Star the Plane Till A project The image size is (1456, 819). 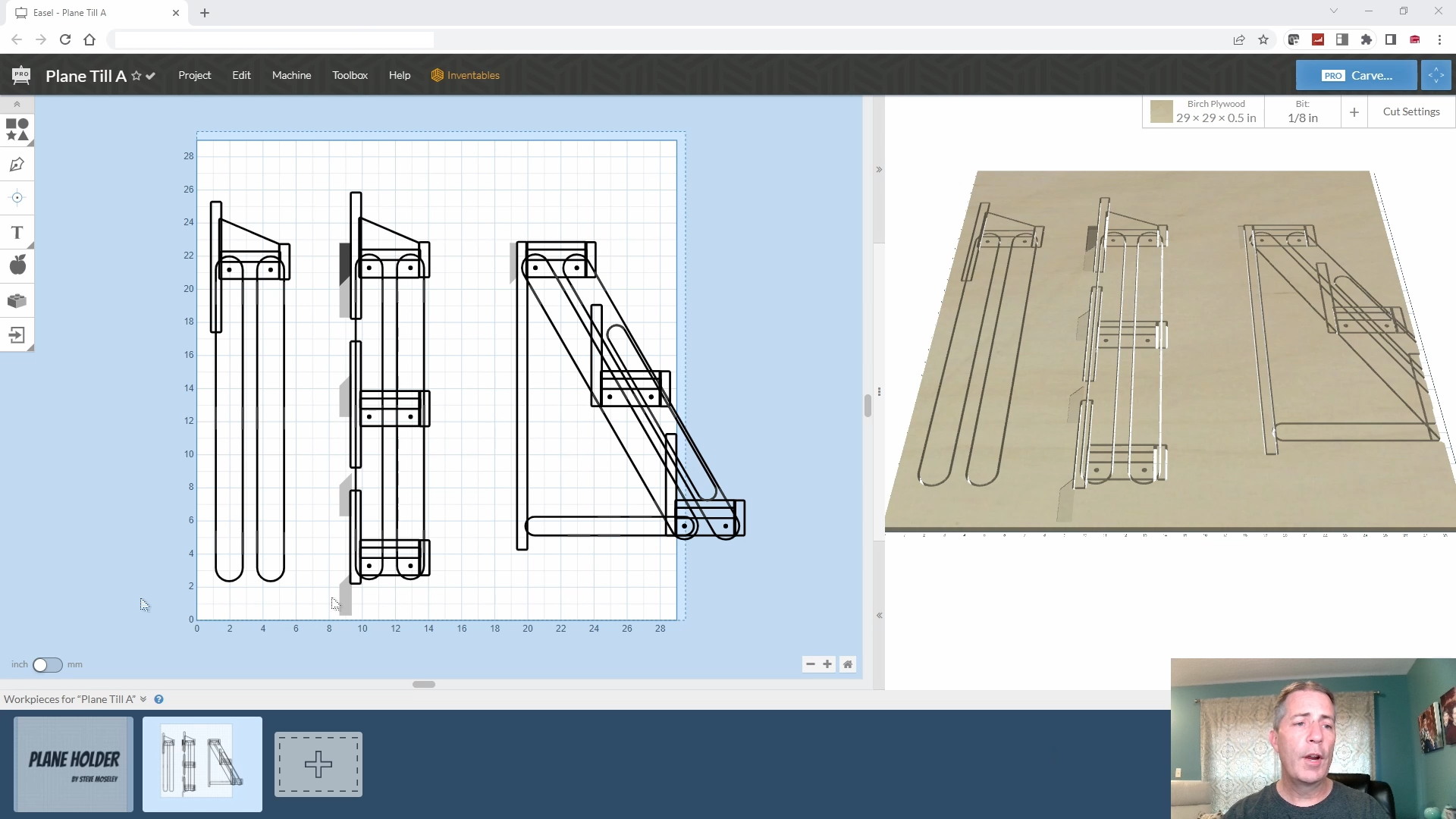[136, 76]
